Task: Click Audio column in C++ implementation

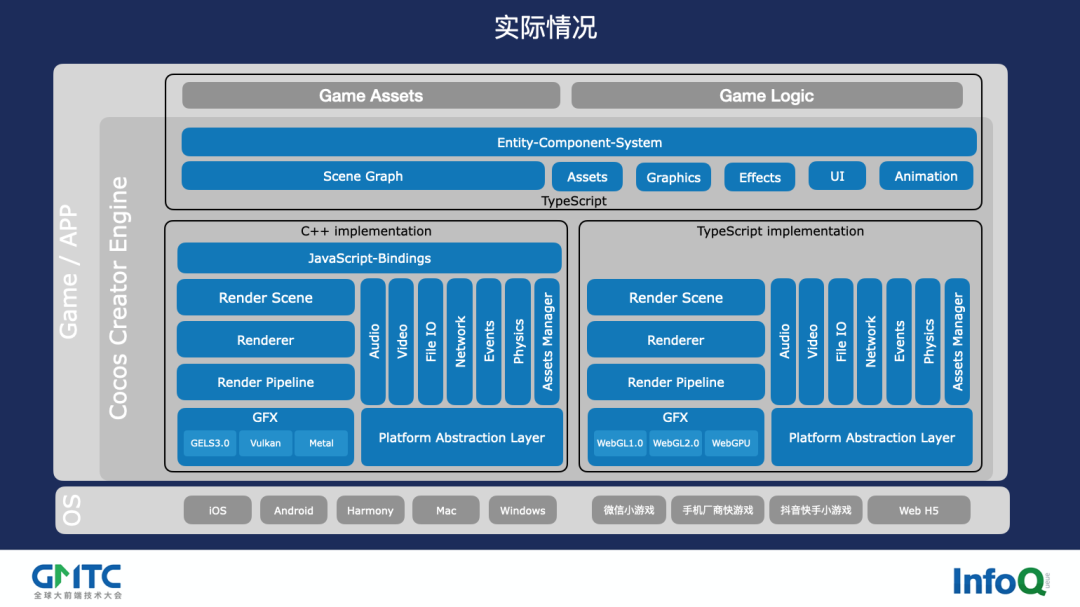Action: (x=373, y=342)
